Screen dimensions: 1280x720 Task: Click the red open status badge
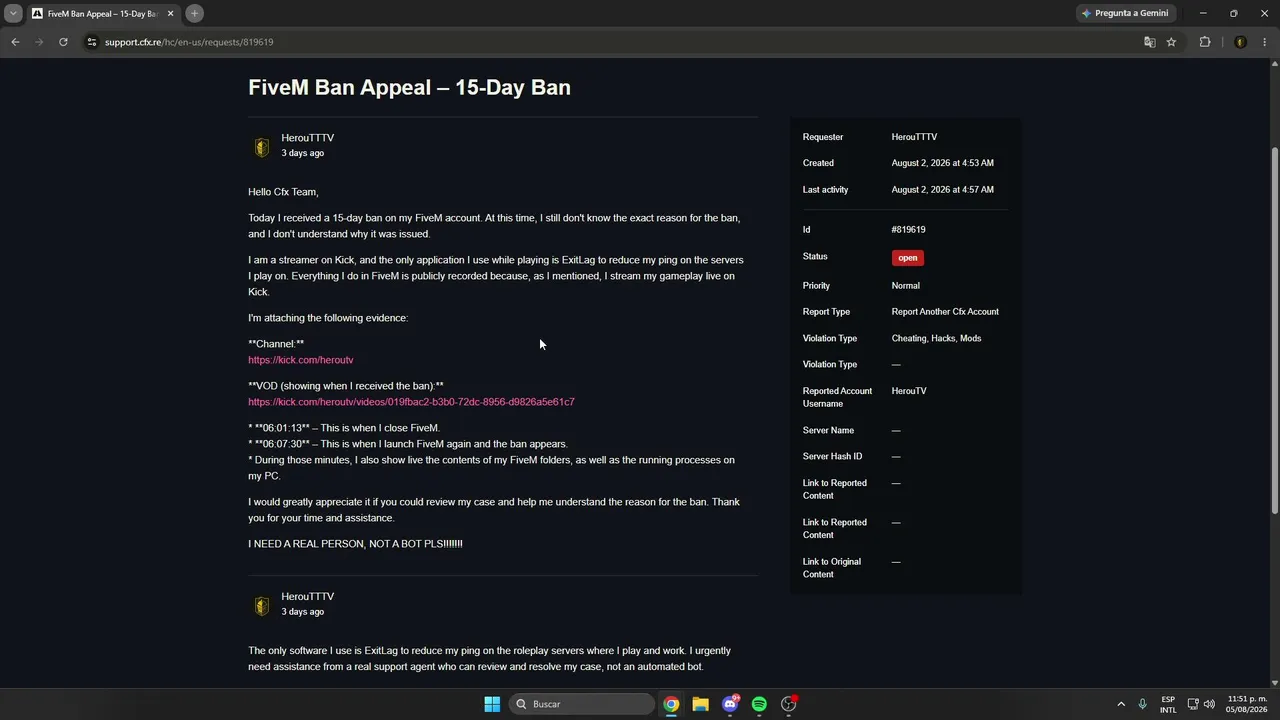pyautogui.click(x=907, y=258)
